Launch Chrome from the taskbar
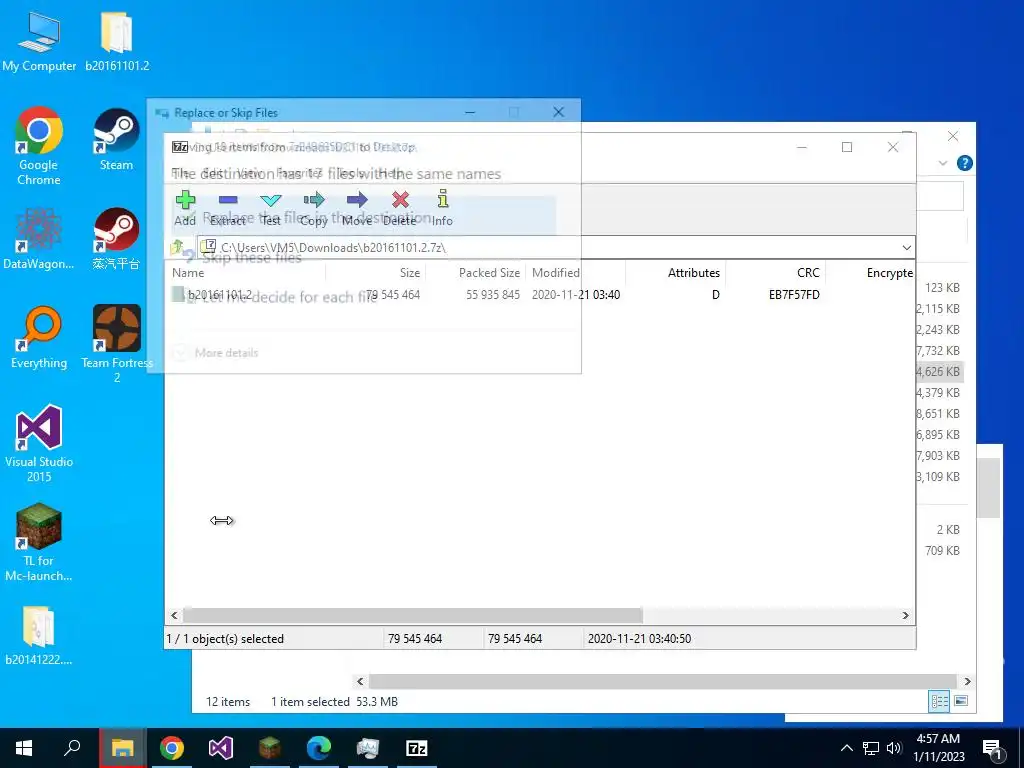This screenshot has width=1024, height=768. [x=172, y=748]
